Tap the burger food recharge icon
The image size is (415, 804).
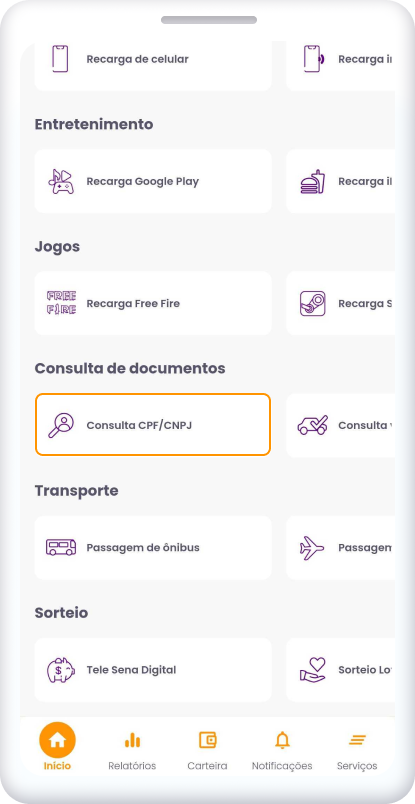coord(312,181)
